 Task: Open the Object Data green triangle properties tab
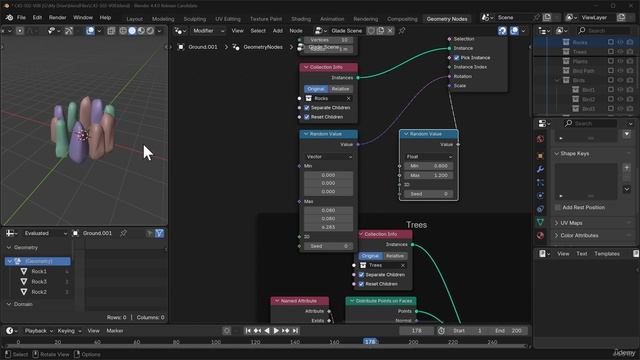tap(540, 222)
